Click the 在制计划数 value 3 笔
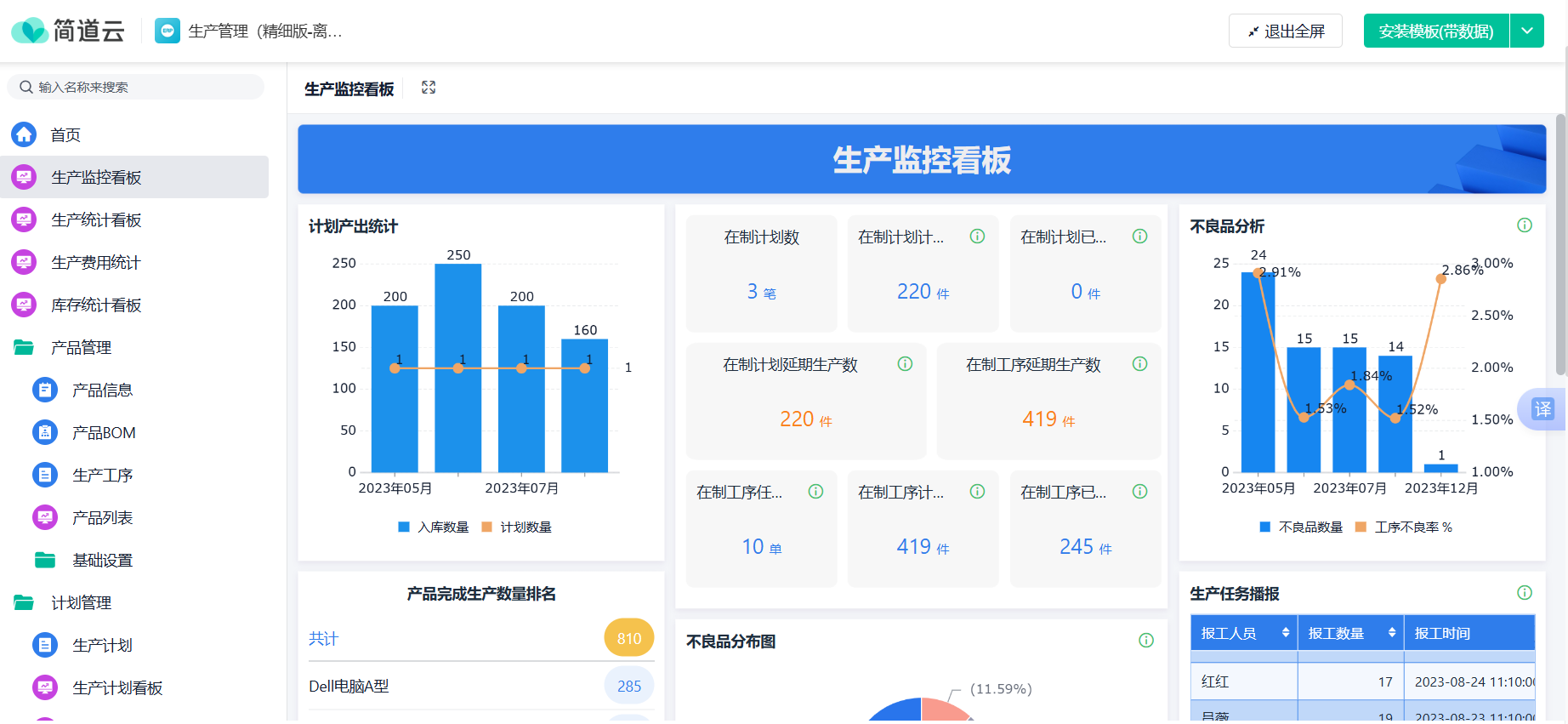The image size is (1568, 724). tap(761, 292)
